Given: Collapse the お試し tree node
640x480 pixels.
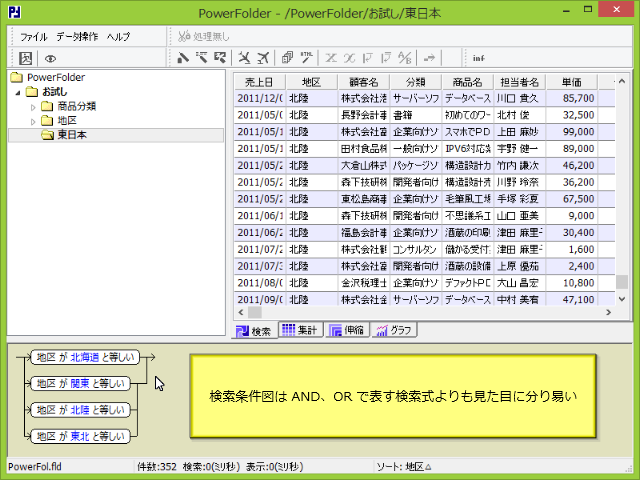Looking at the screenshot, I should [18, 93].
